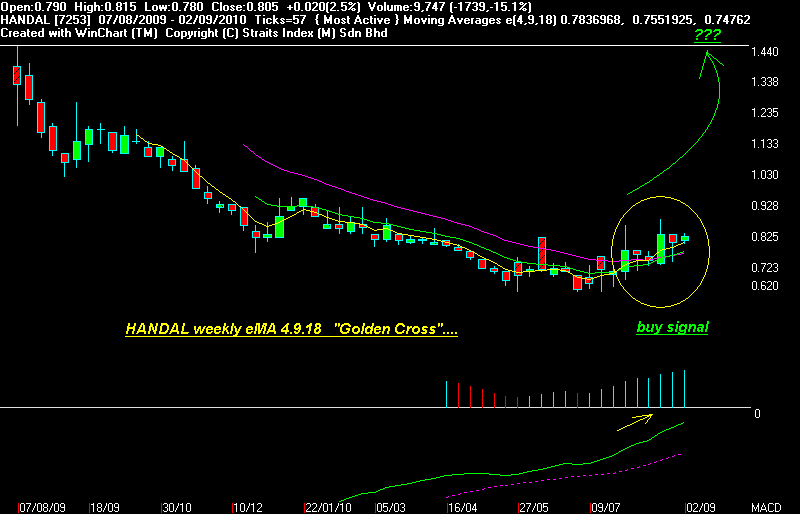The image size is (800, 514).
Task: Click the 1.440 price axis label
Action: pos(765,52)
